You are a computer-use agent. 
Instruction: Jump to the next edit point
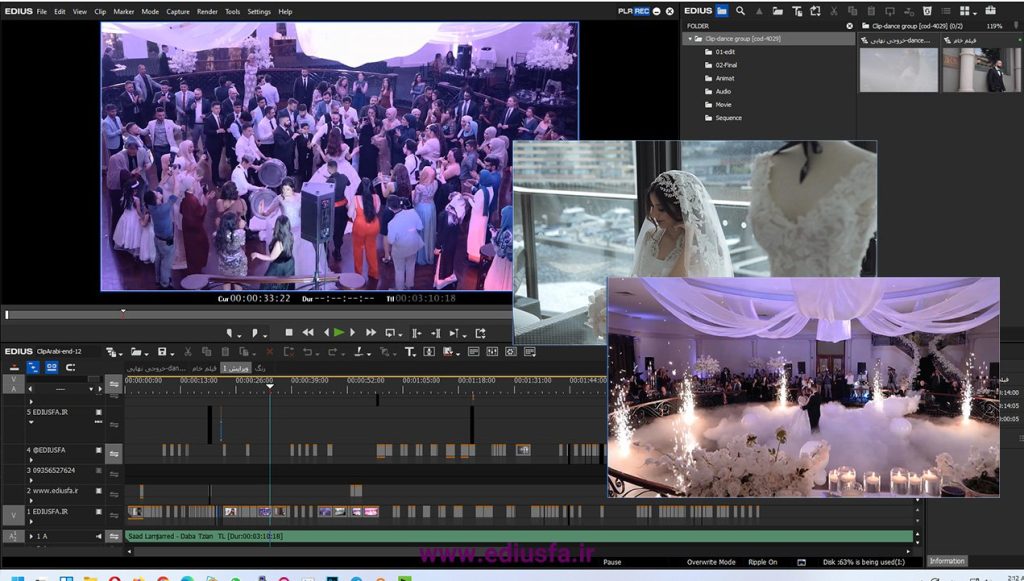437,333
